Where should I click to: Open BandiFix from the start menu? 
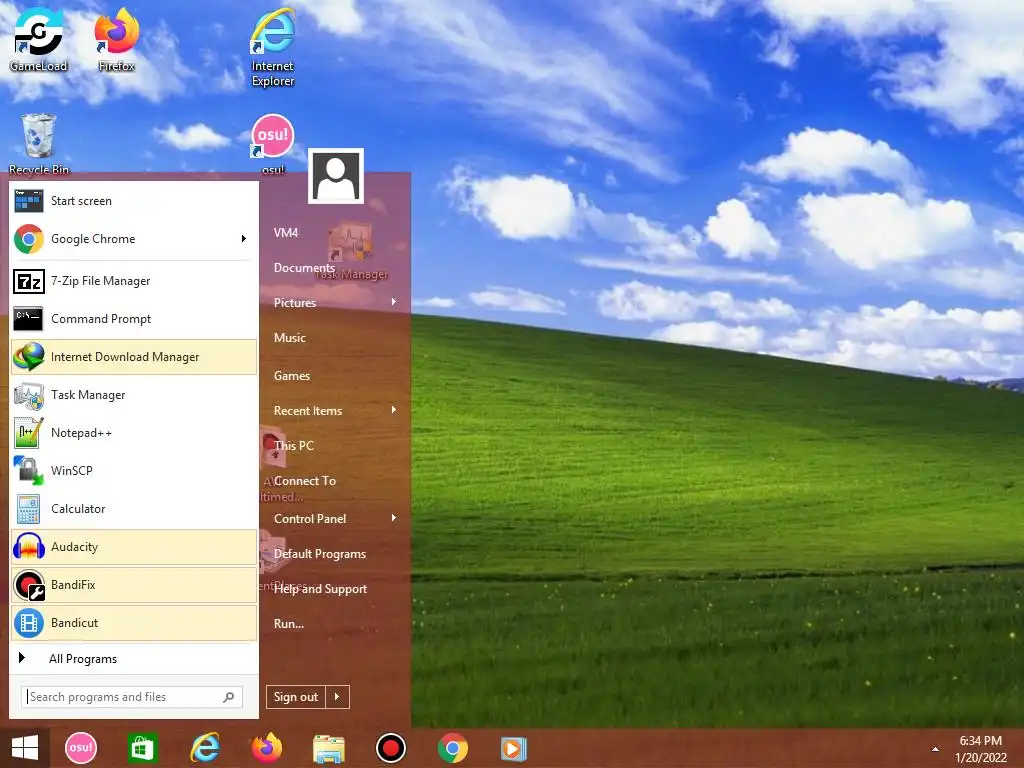[x=134, y=585]
